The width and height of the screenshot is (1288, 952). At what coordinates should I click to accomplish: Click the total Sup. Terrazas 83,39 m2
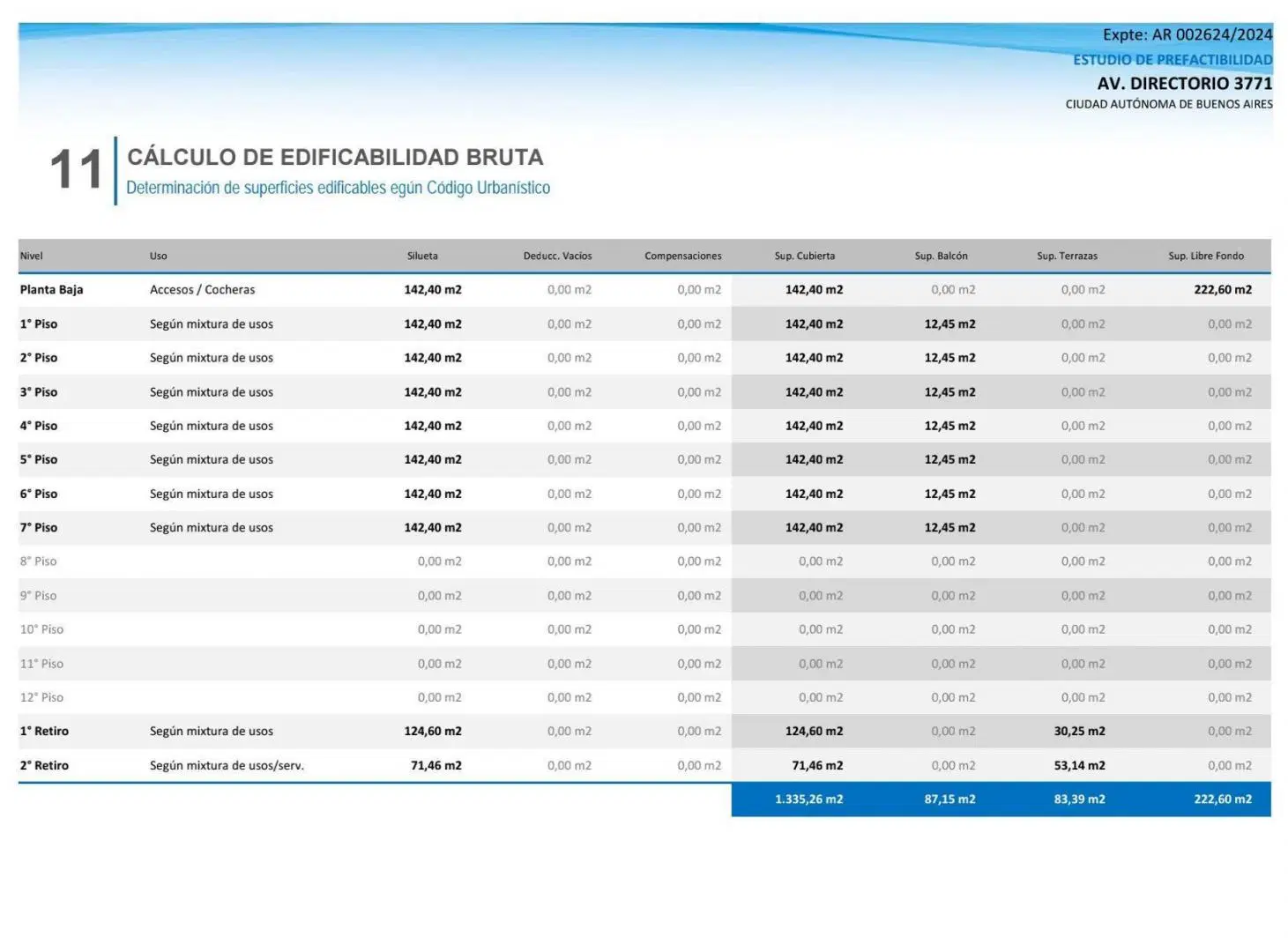click(1079, 799)
